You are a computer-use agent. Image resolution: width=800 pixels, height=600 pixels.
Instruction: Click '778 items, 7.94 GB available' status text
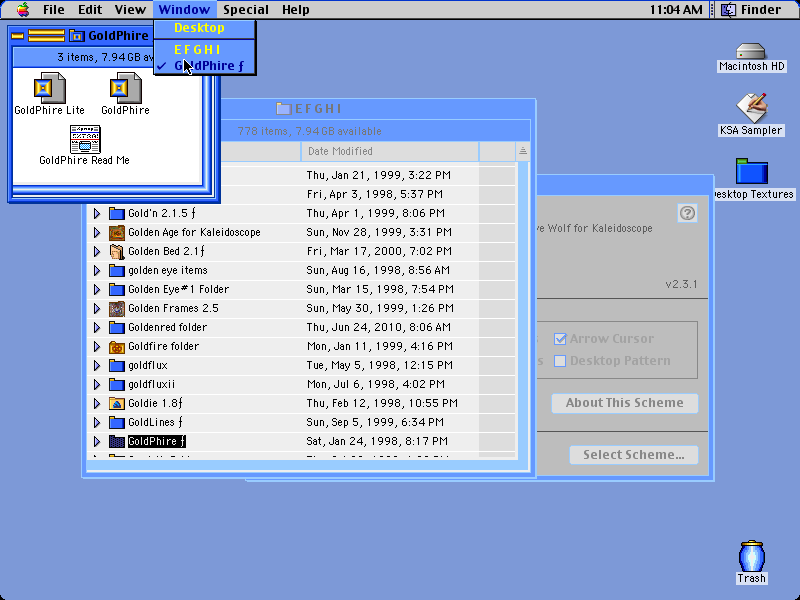(x=309, y=131)
